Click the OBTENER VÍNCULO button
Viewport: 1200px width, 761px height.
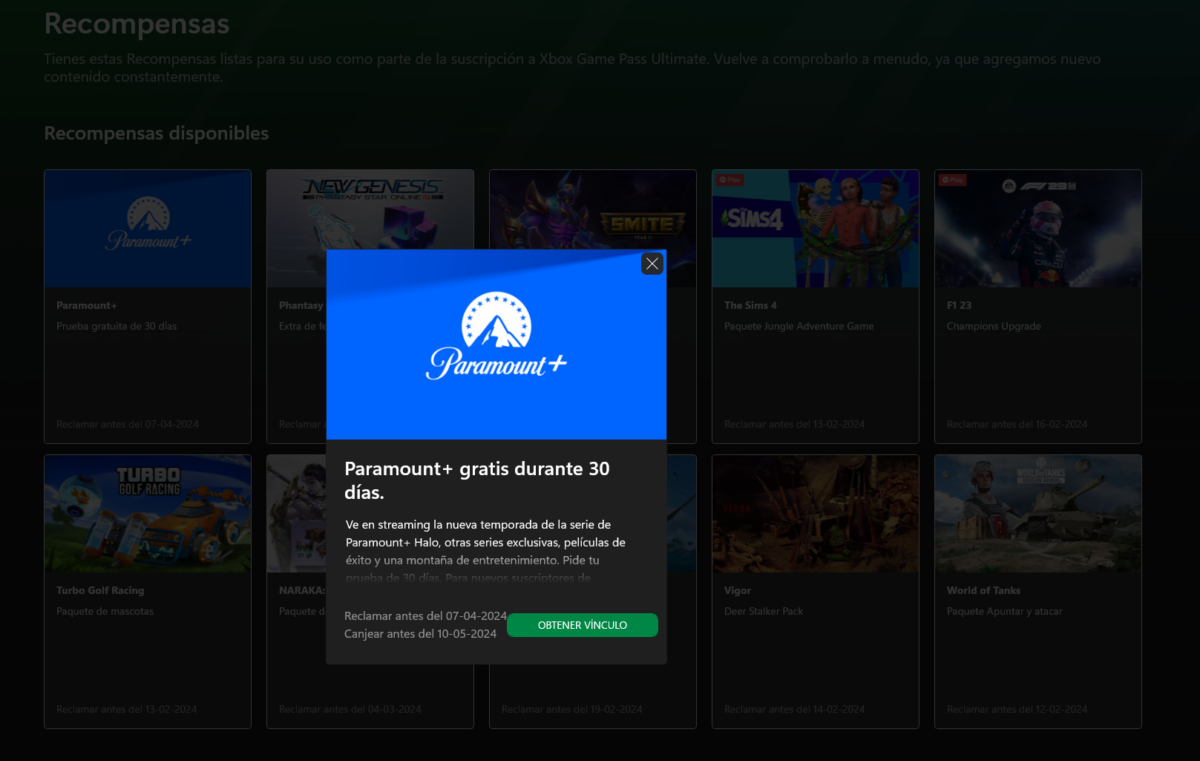(582, 625)
